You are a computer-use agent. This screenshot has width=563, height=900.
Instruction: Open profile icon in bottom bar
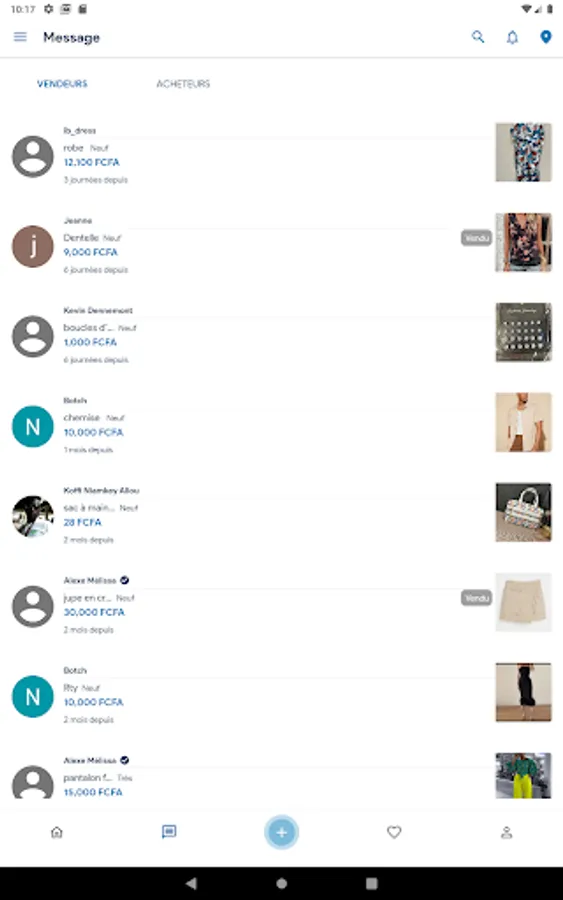pyautogui.click(x=506, y=832)
